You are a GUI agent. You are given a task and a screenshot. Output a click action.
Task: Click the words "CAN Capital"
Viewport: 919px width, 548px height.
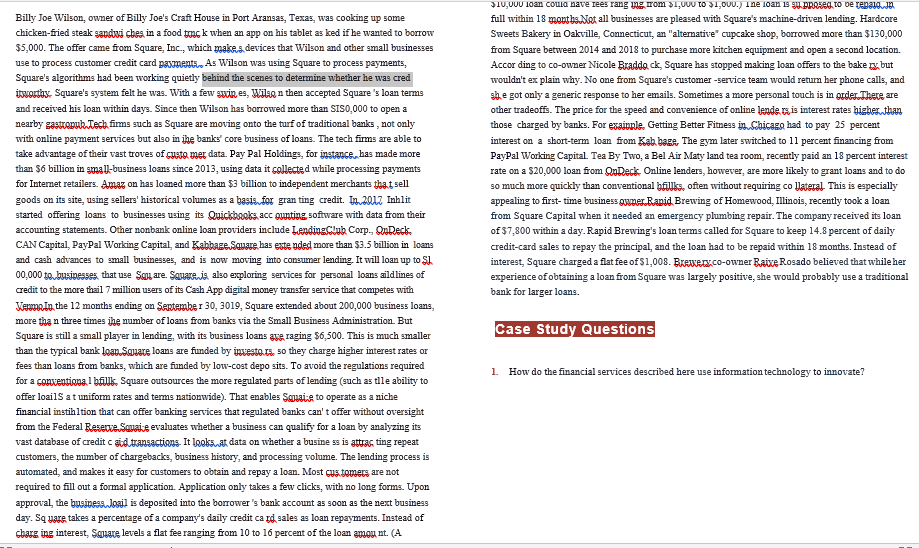(x=42, y=244)
